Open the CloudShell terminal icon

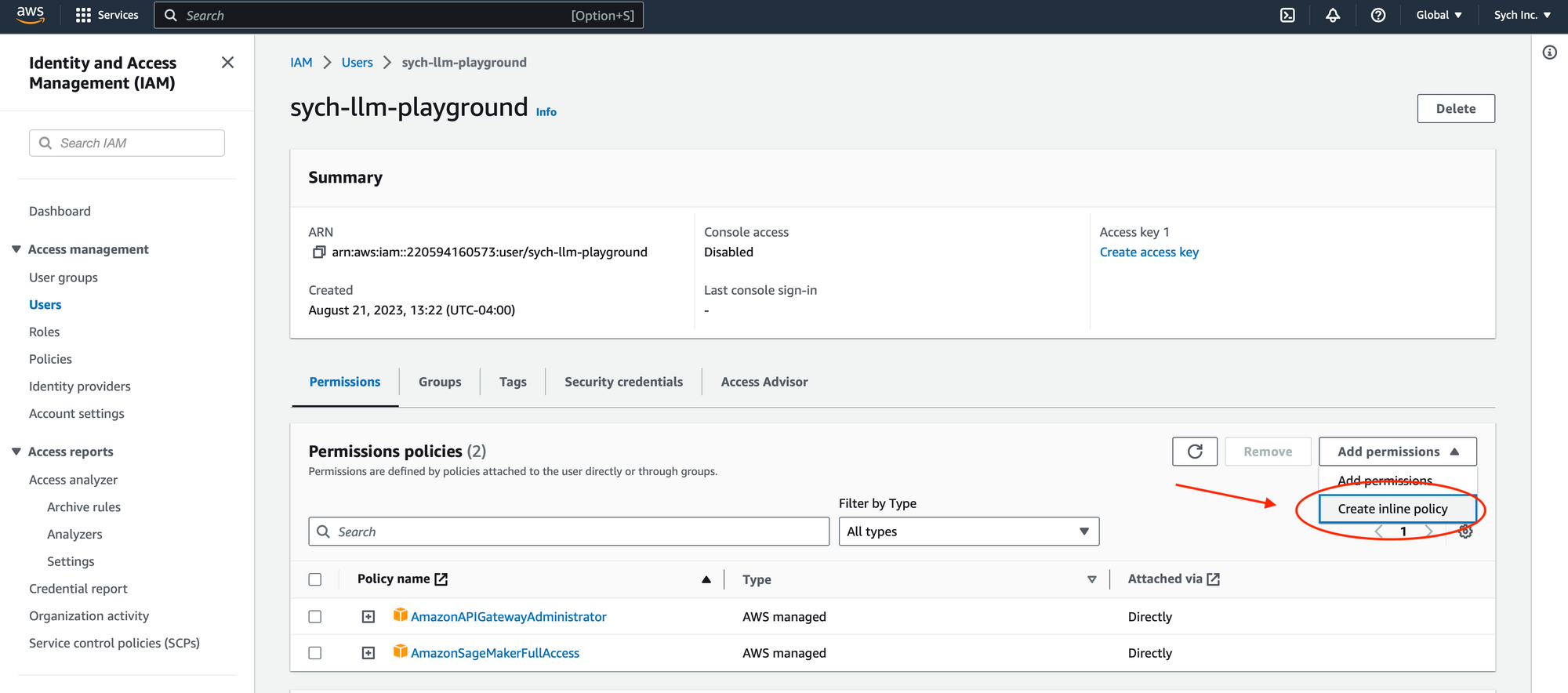pyautogui.click(x=1287, y=15)
